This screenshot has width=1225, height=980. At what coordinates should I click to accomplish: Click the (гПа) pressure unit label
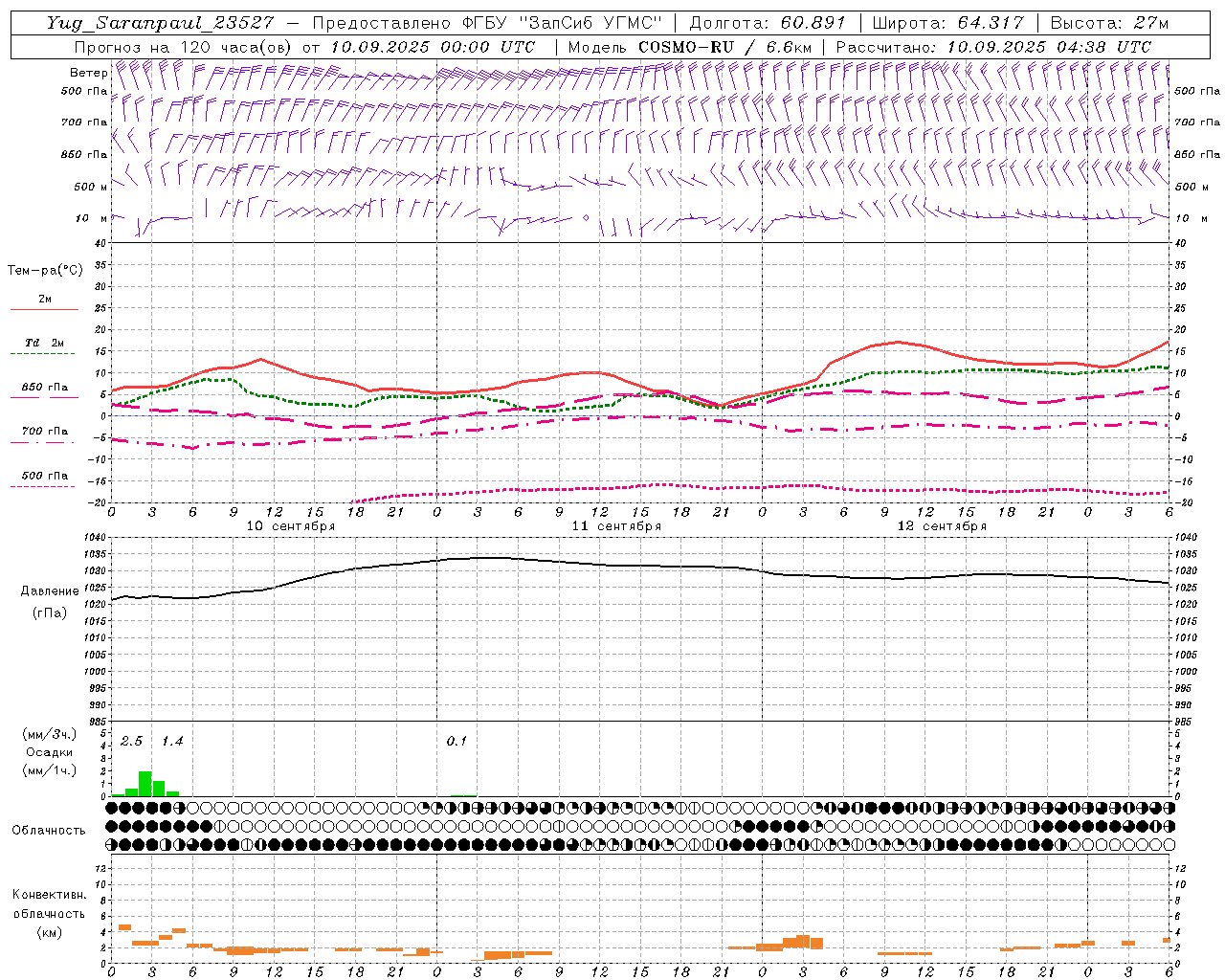coord(50,612)
